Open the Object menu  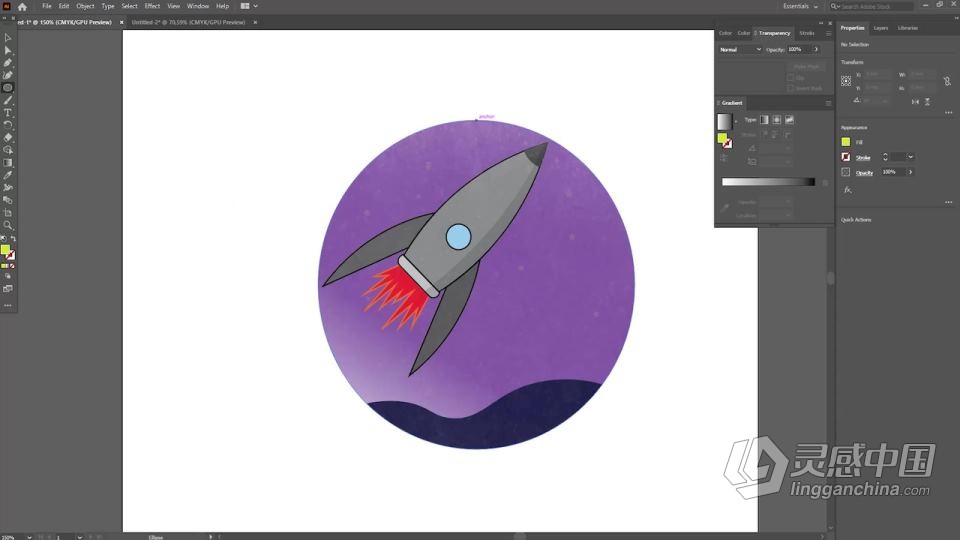(x=85, y=6)
